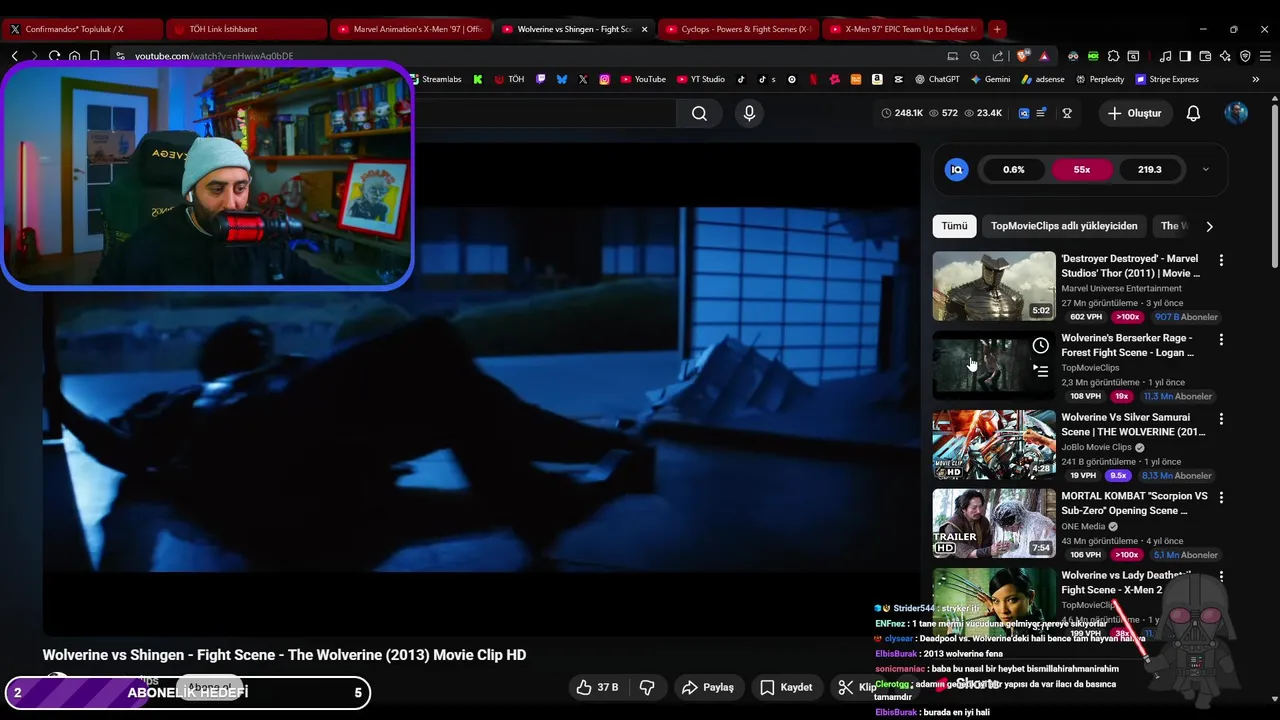Click the Oluştur create button
The image size is (1280, 720).
pyautogui.click(x=1134, y=113)
